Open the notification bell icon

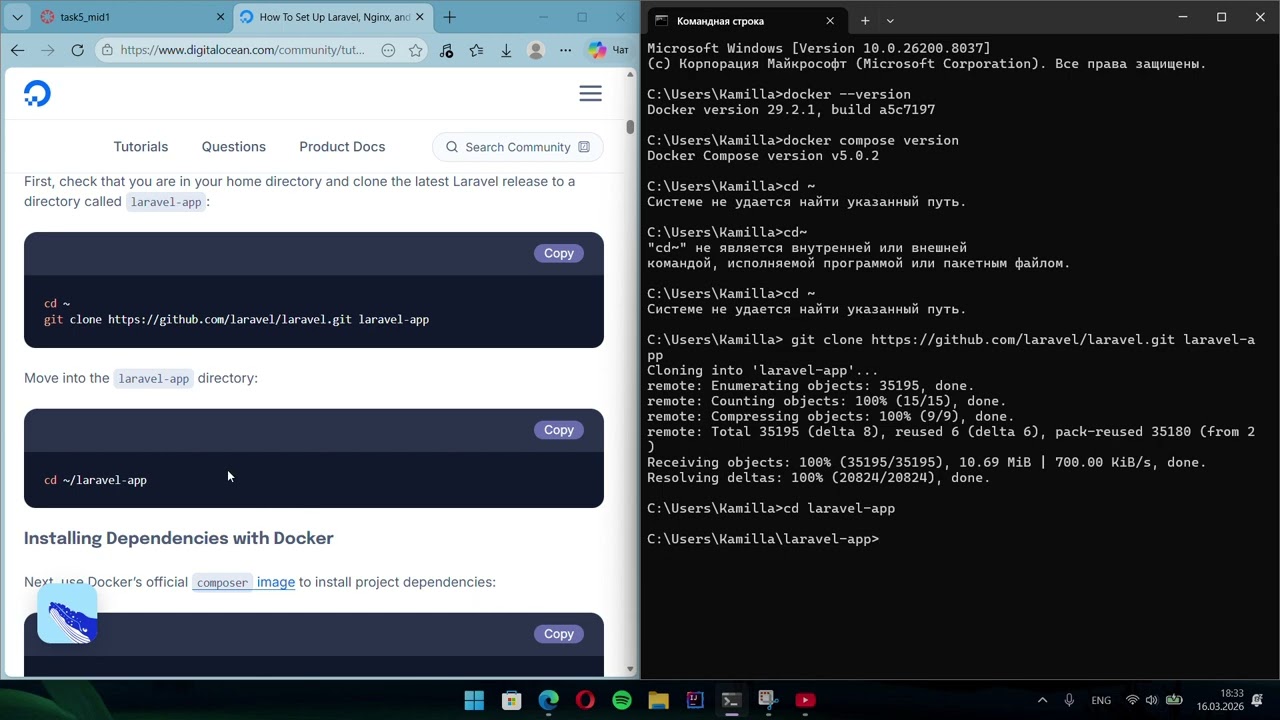coord(1259,700)
